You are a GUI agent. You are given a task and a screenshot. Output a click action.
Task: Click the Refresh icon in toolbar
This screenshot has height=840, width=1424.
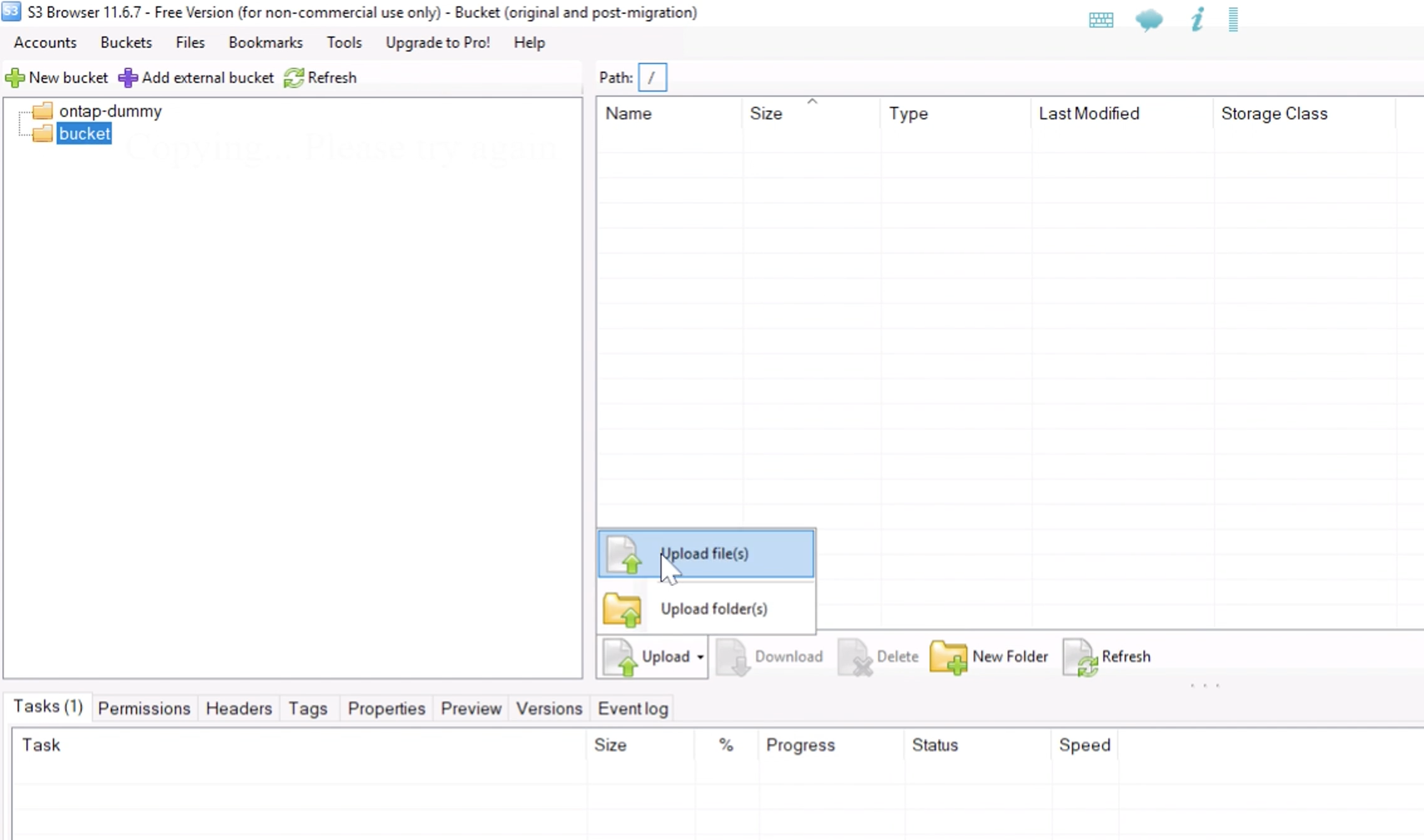[x=294, y=77]
